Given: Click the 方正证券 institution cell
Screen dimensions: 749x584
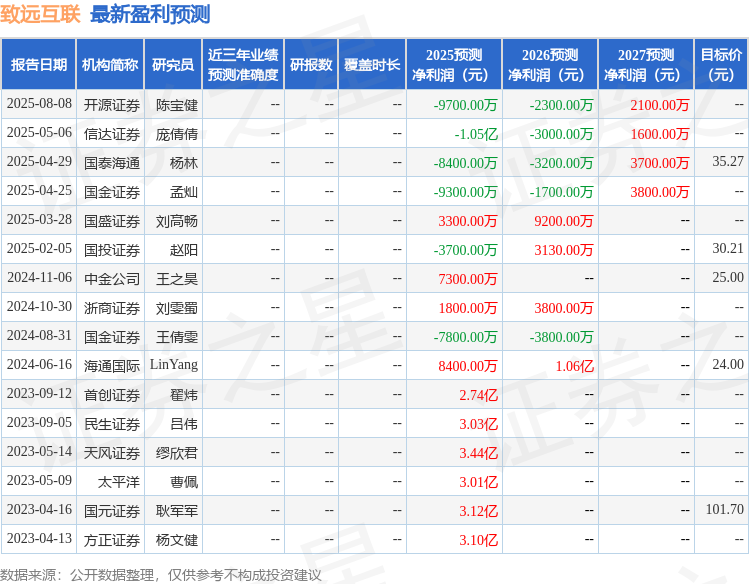Looking at the screenshot, I should click(x=112, y=541).
